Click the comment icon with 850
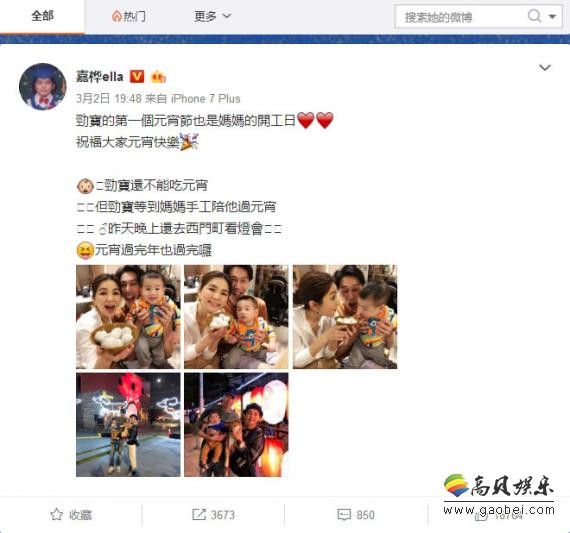 click(x=344, y=514)
